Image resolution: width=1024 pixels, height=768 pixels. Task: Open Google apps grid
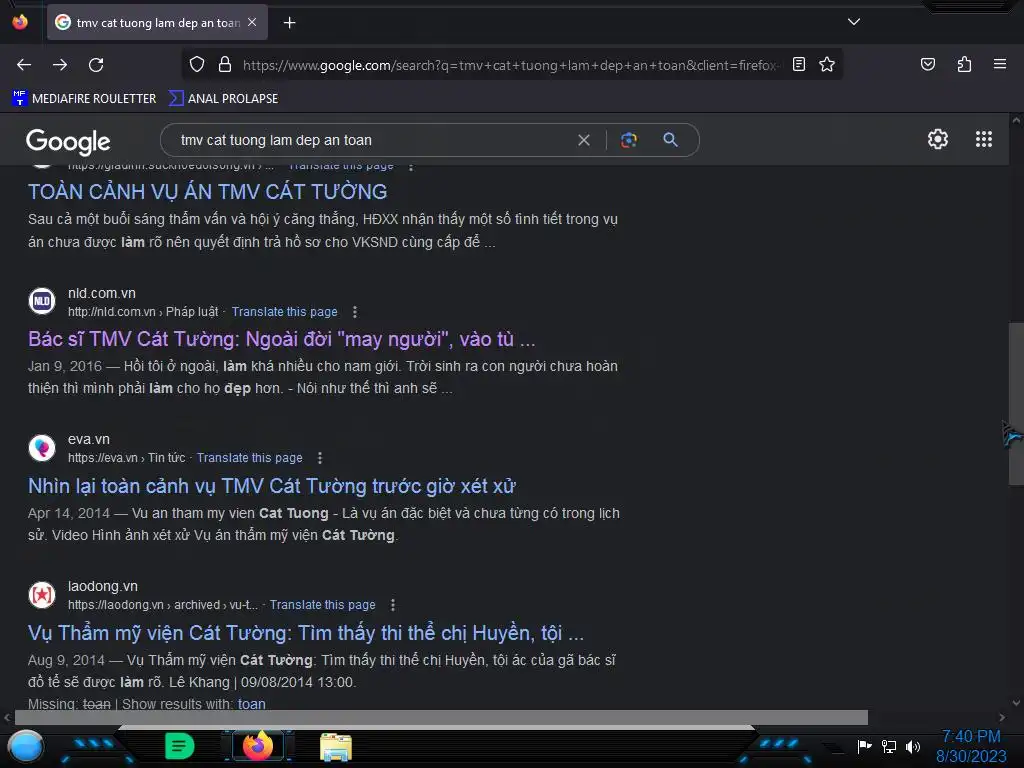[x=984, y=139]
